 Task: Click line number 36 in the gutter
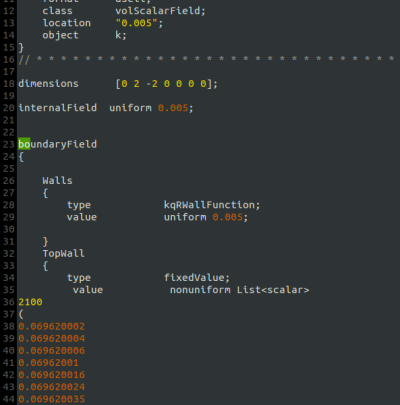coord(9,302)
